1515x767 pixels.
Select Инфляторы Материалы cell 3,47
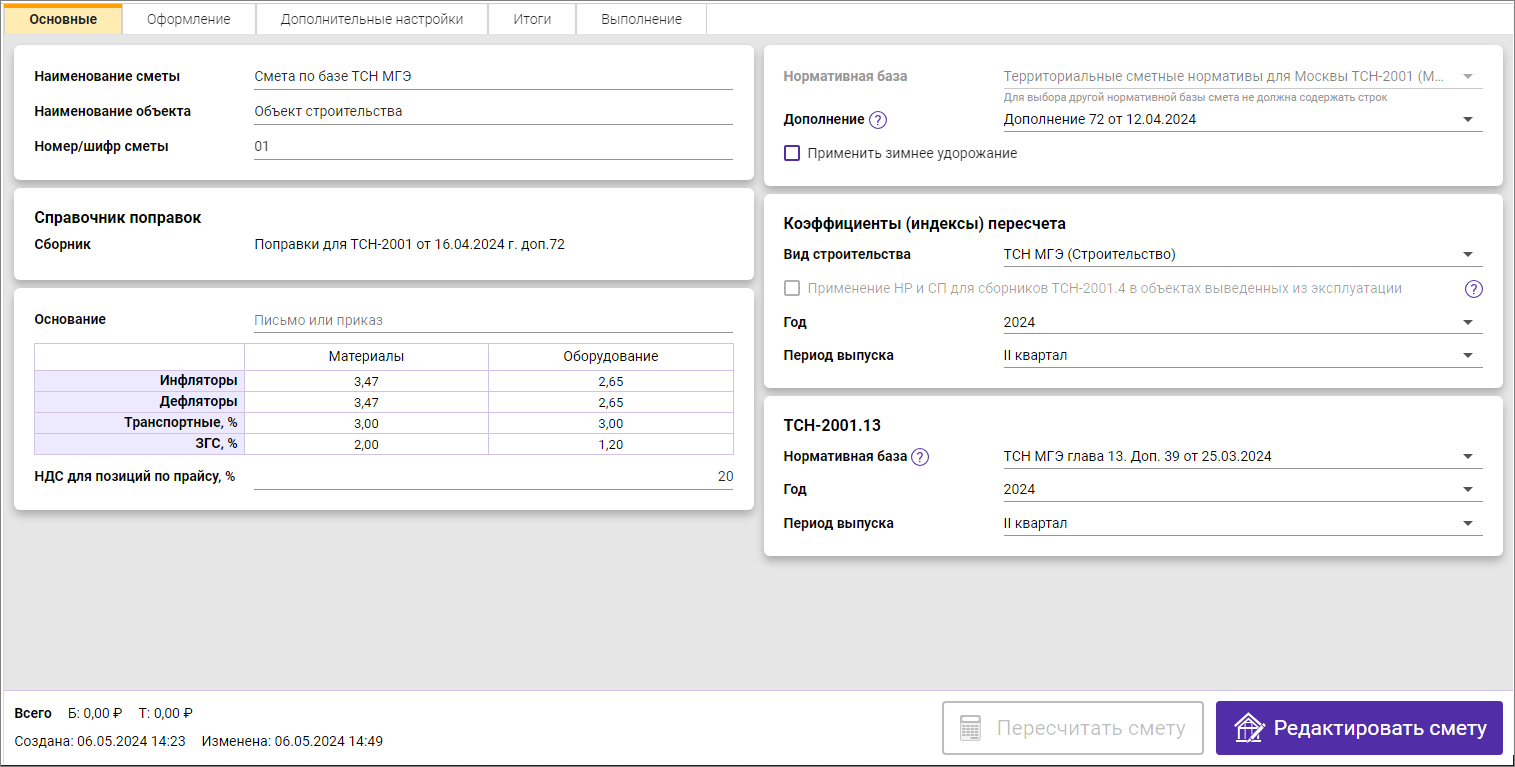(x=367, y=381)
